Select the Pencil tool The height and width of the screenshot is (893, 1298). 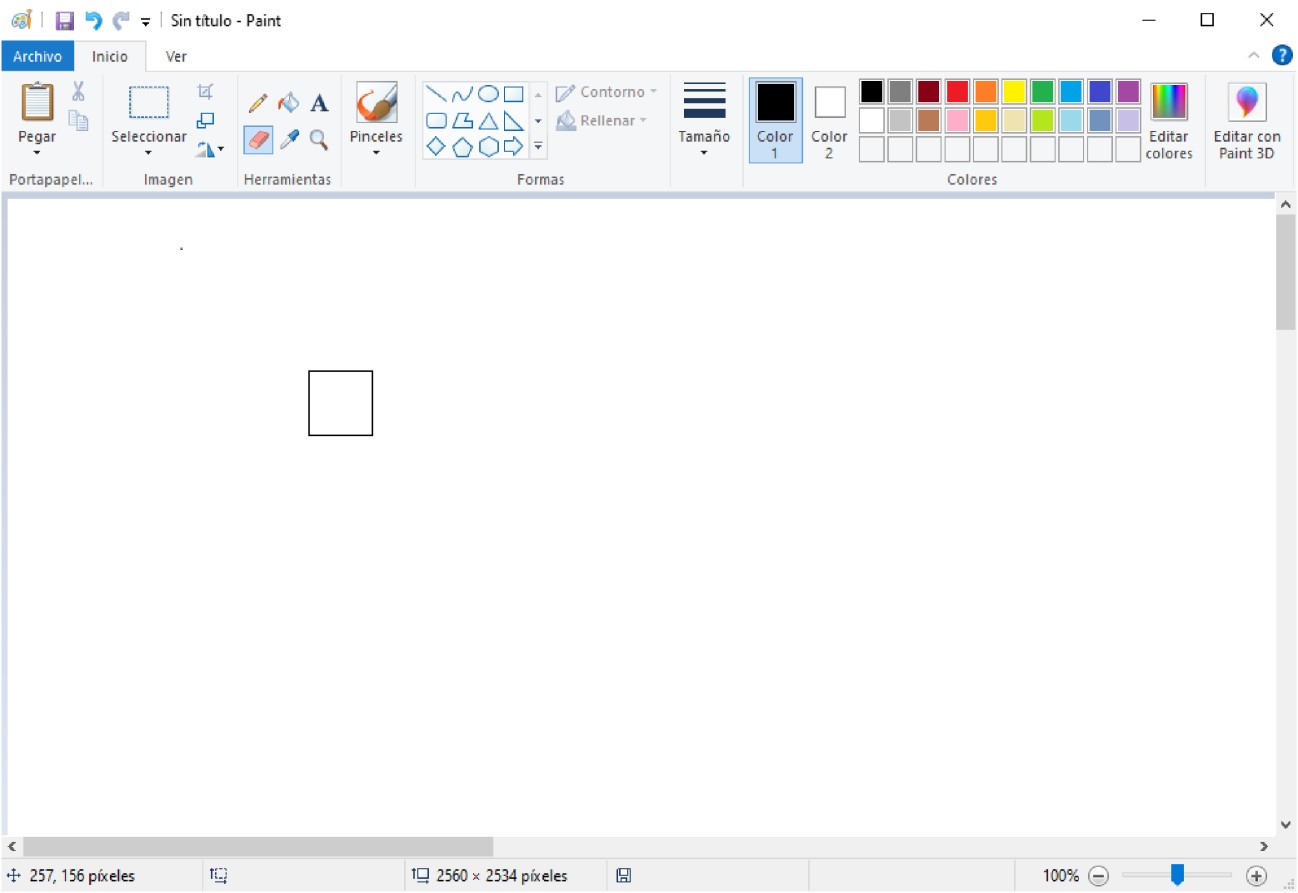tap(258, 103)
